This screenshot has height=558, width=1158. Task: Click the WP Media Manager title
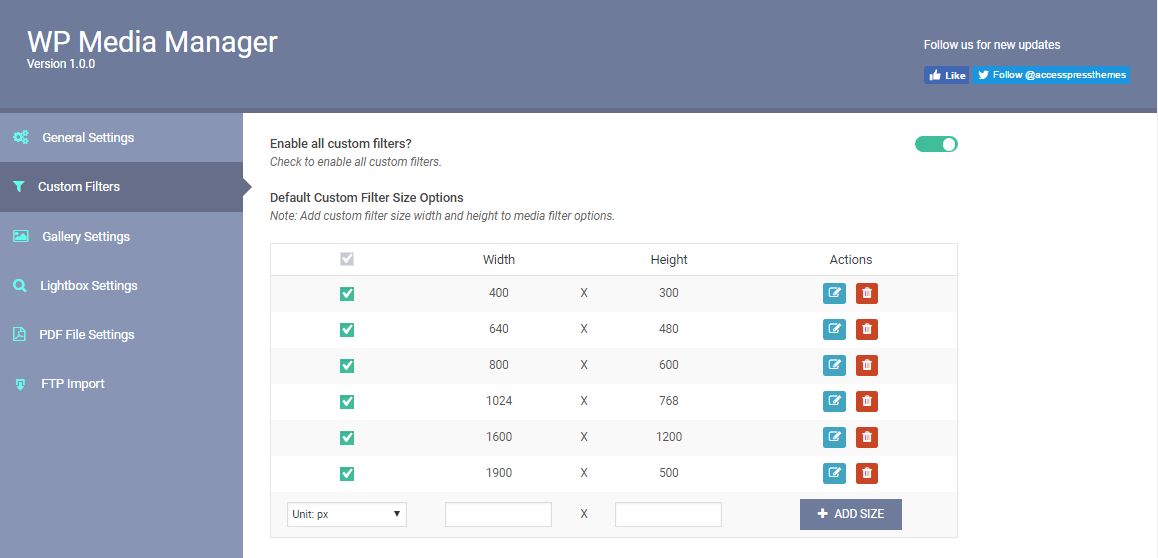[x=152, y=41]
